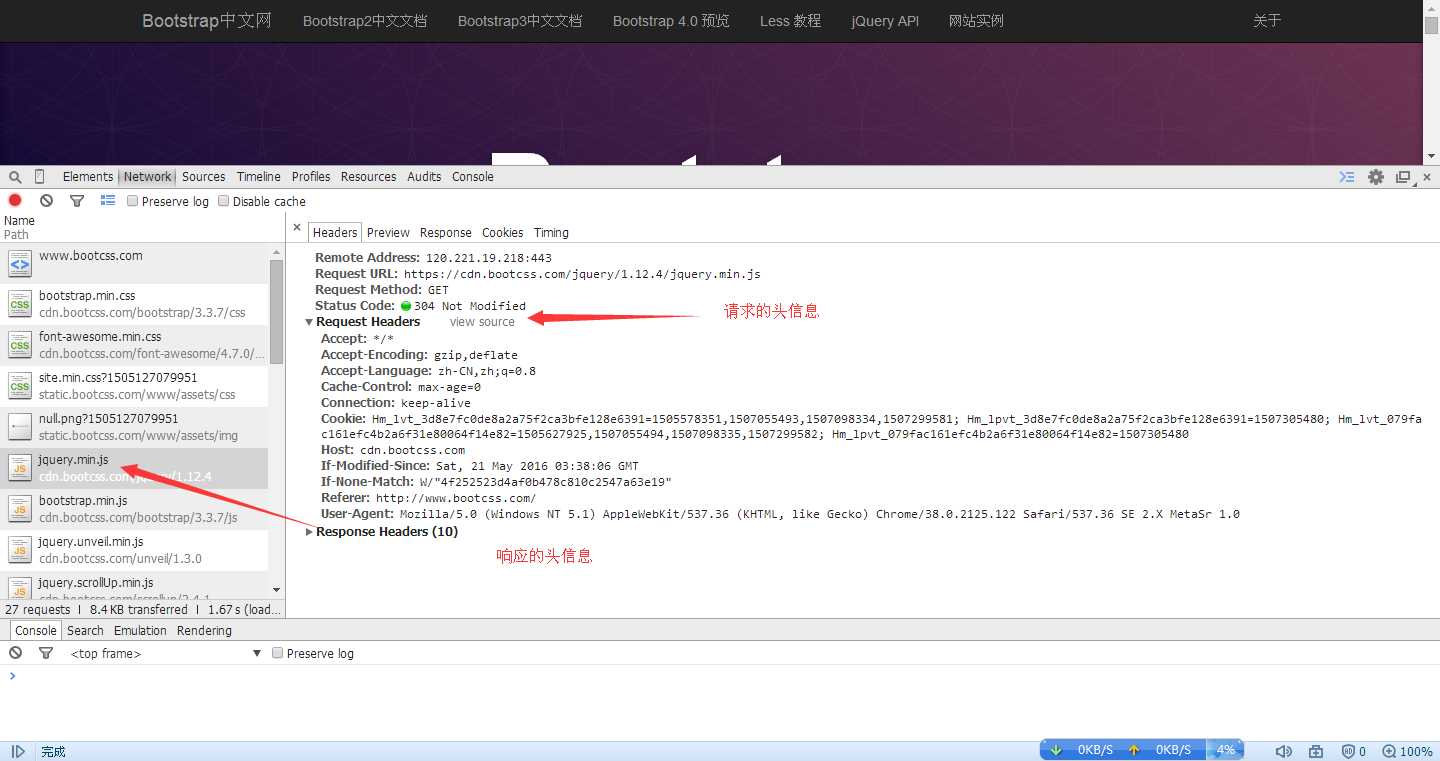Screen dimensions: 1440x761
Task: Open the Resources panel
Action: [369, 177]
